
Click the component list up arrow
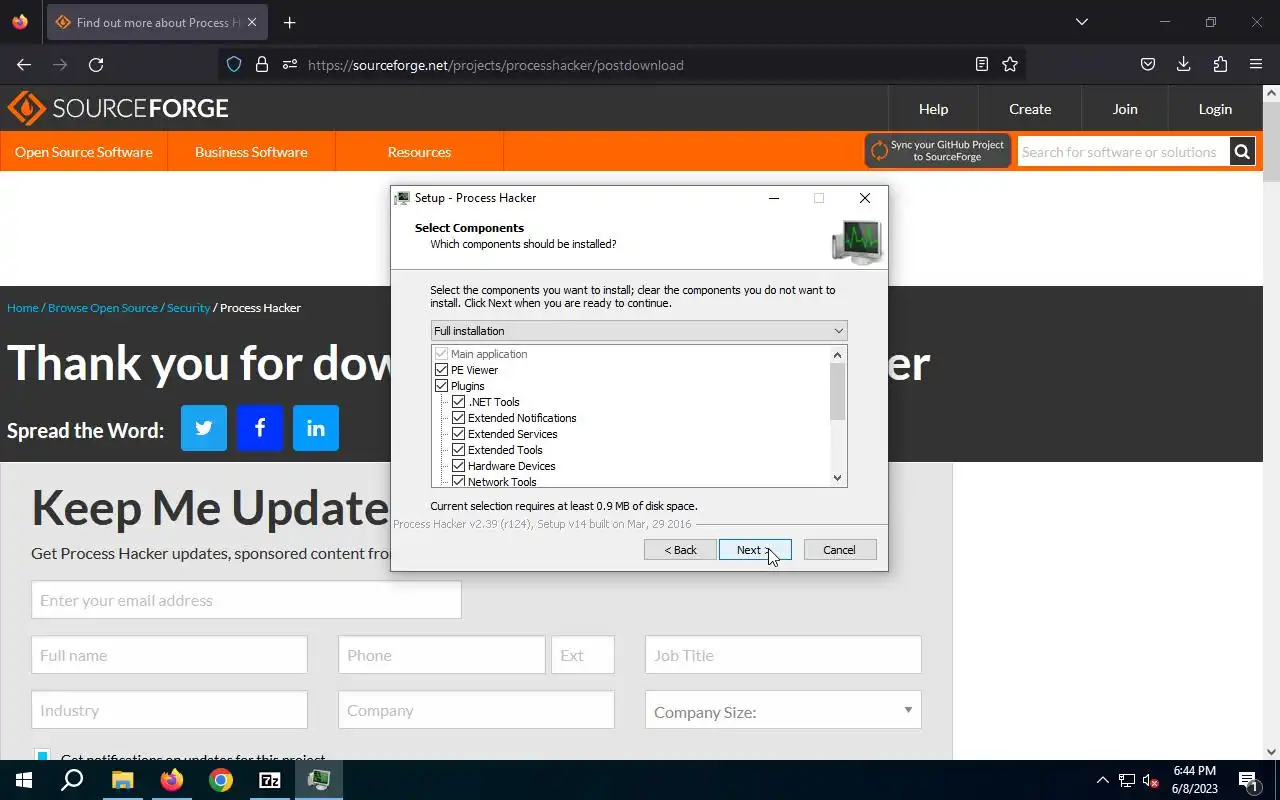tap(838, 354)
